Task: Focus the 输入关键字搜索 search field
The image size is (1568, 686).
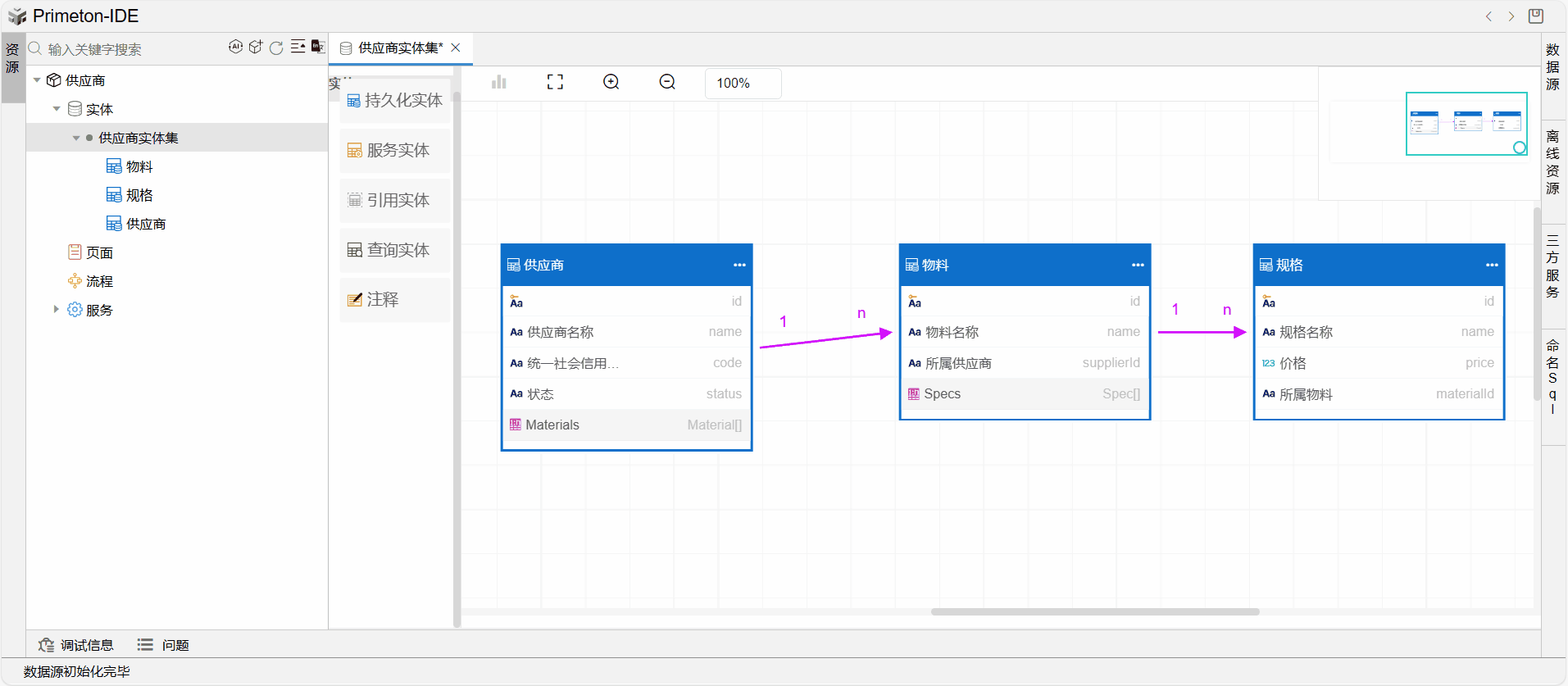Action: (x=131, y=49)
